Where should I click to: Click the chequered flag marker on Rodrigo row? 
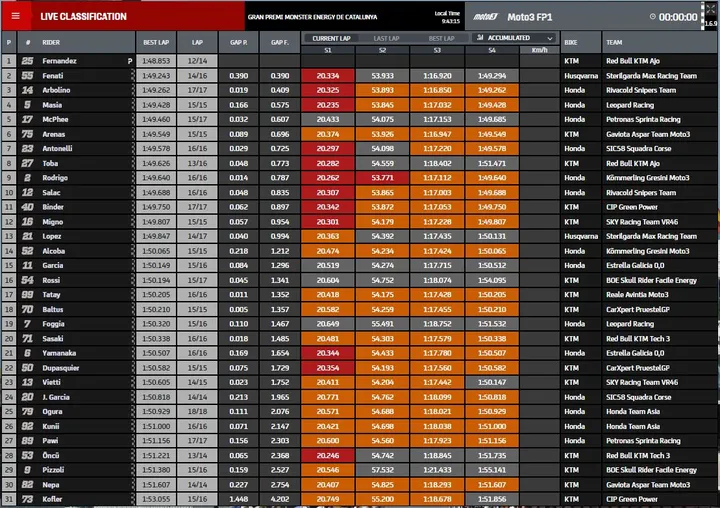133,178
